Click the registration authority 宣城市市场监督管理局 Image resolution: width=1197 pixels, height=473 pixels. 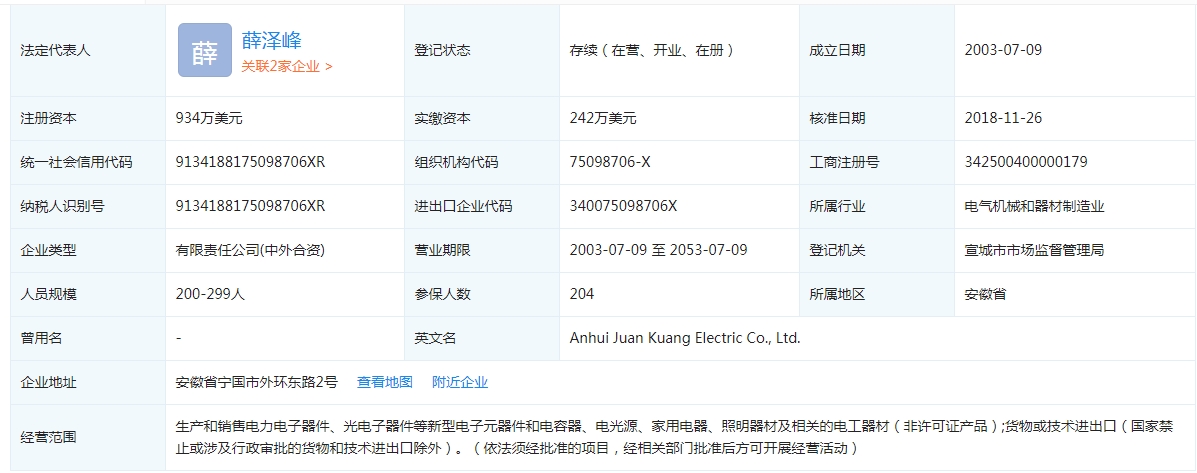pos(1034,250)
